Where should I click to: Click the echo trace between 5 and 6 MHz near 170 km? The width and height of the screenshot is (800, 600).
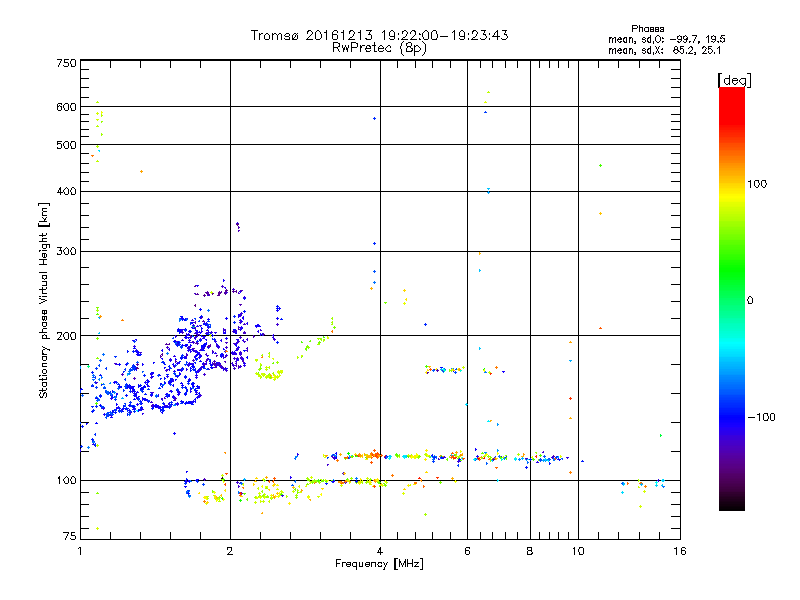point(444,369)
